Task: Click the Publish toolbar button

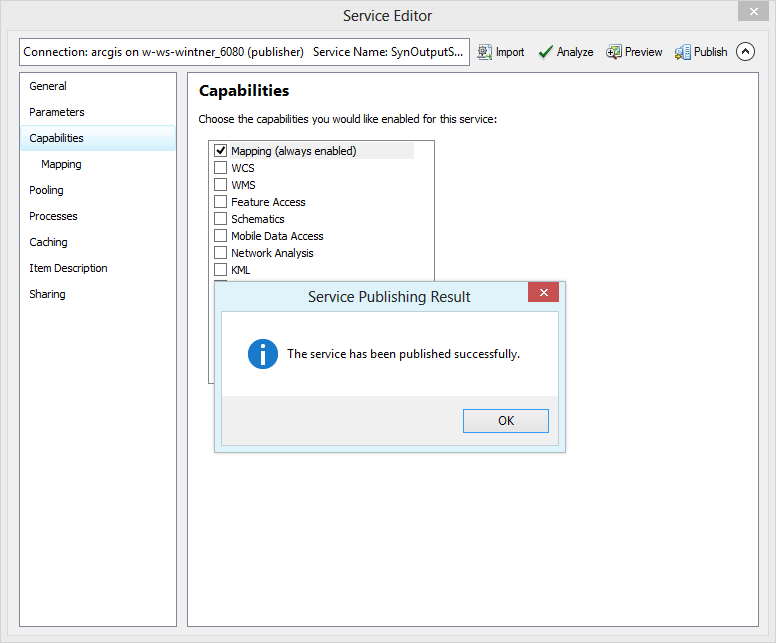Action: [701, 52]
